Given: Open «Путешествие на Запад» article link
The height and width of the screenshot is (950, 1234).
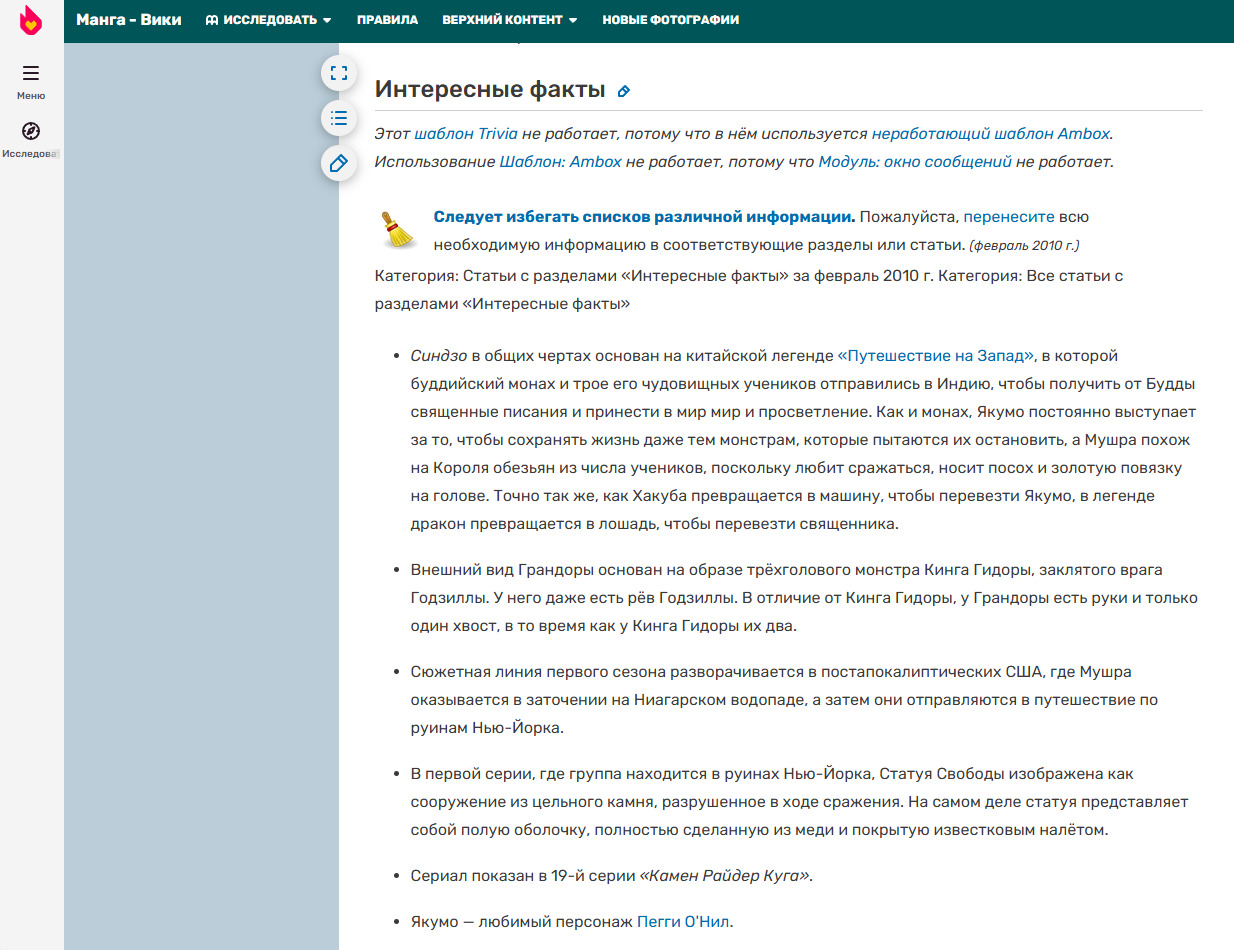Looking at the screenshot, I should [x=936, y=356].
